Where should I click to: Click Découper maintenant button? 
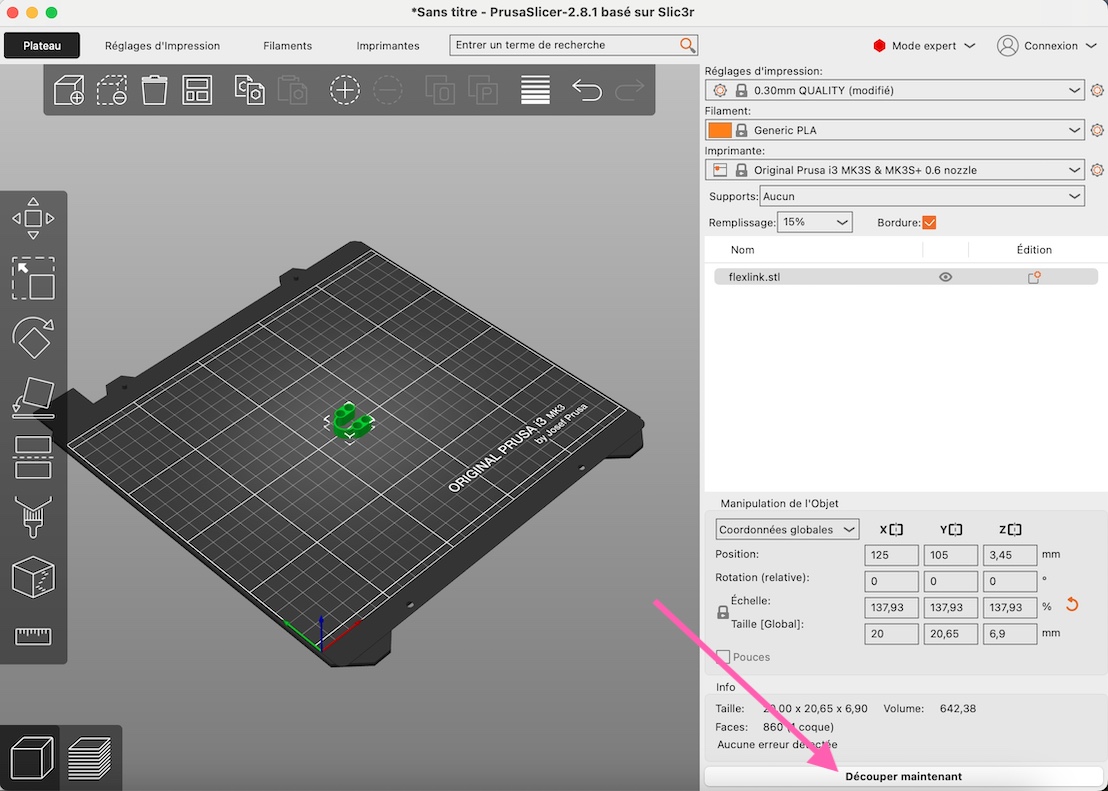pyautogui.click(x=904, y=776)
